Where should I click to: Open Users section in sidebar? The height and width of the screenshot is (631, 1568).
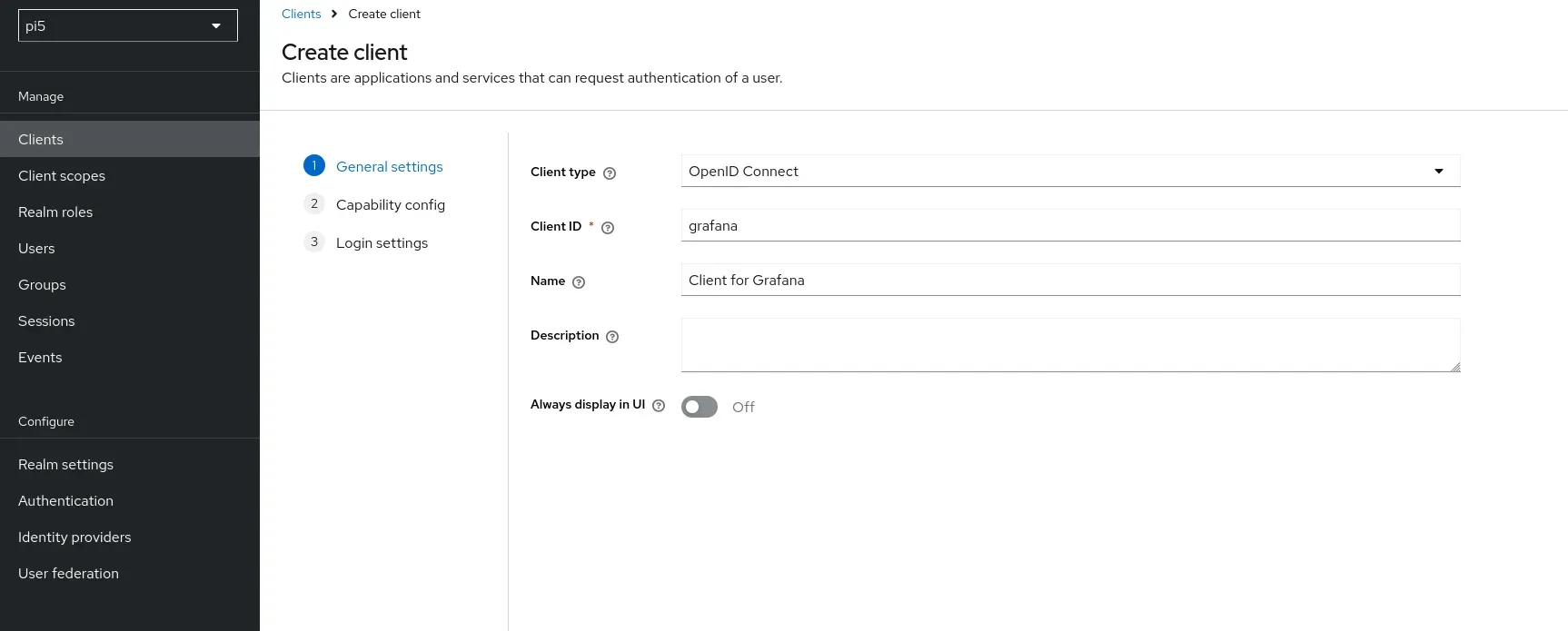[x=130, y=248]
